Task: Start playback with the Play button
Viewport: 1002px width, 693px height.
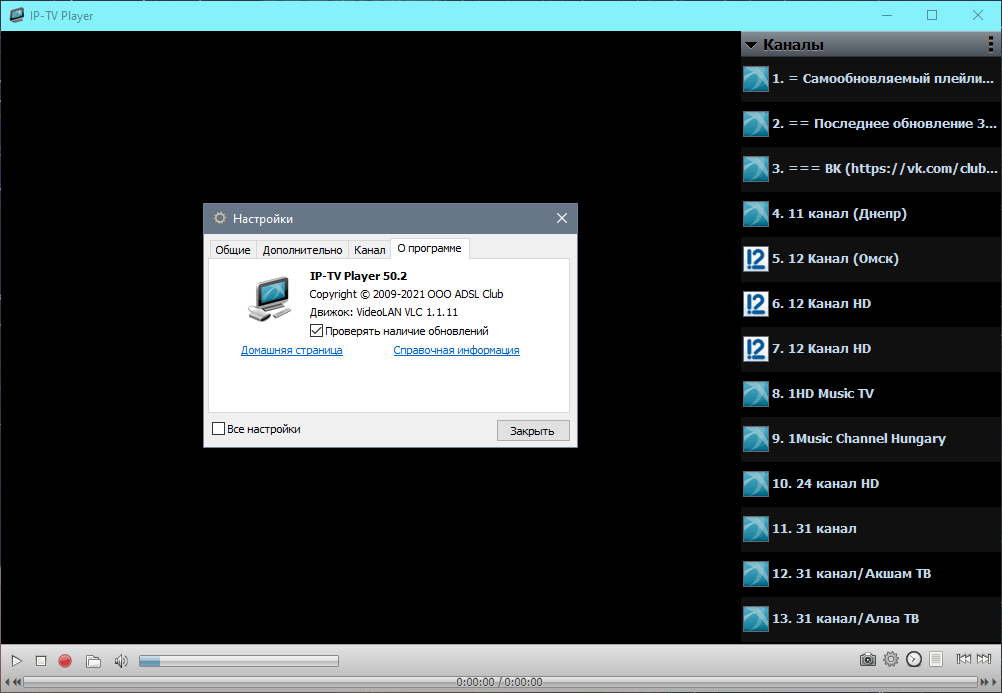Action: [17, 660]
